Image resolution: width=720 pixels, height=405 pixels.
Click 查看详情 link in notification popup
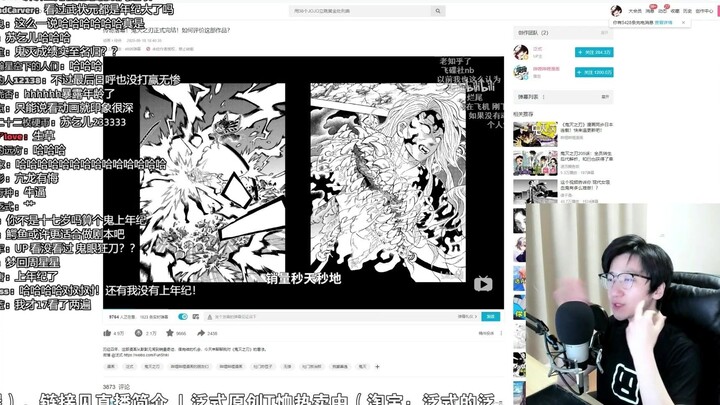click(664, 22)
